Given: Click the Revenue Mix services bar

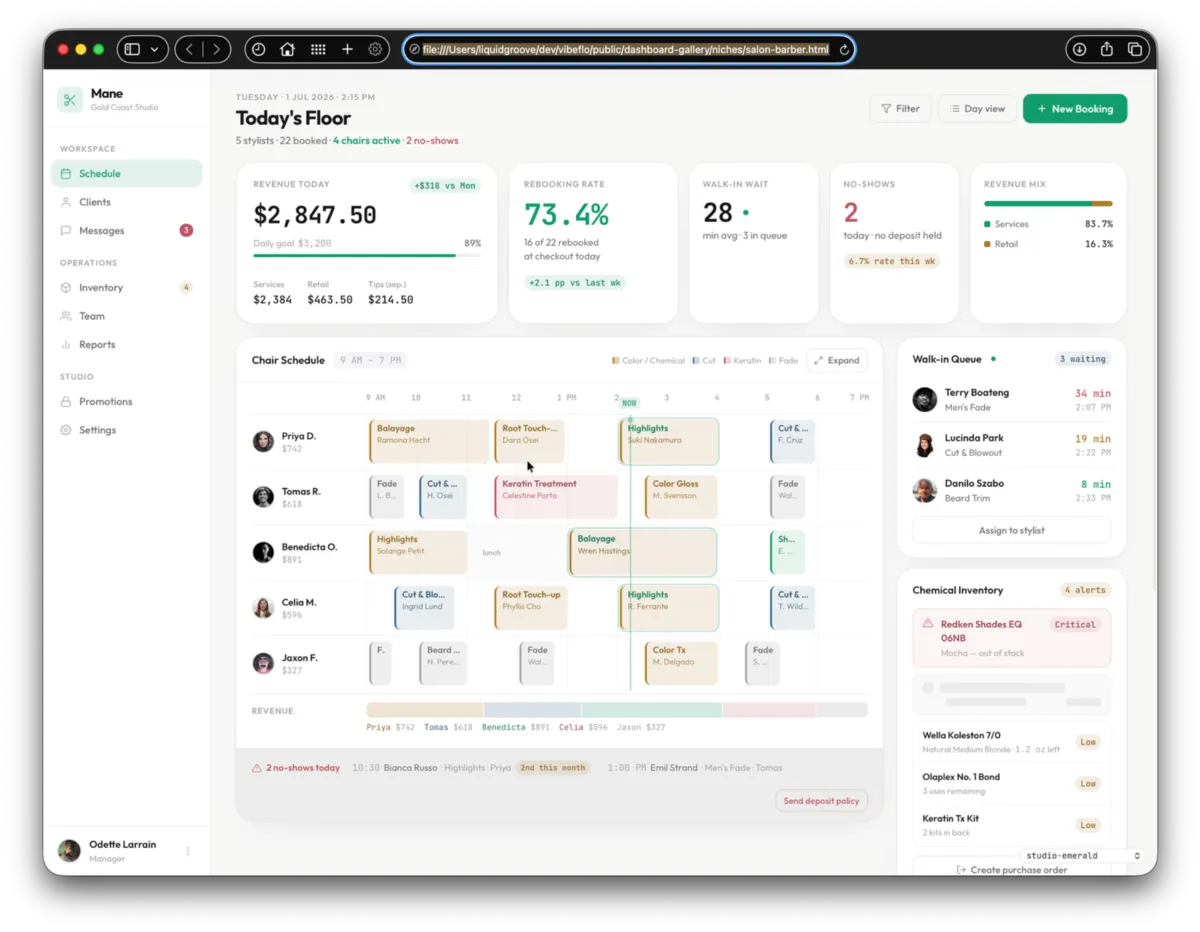Looking at the screenshot, I should click(1038, 204).
